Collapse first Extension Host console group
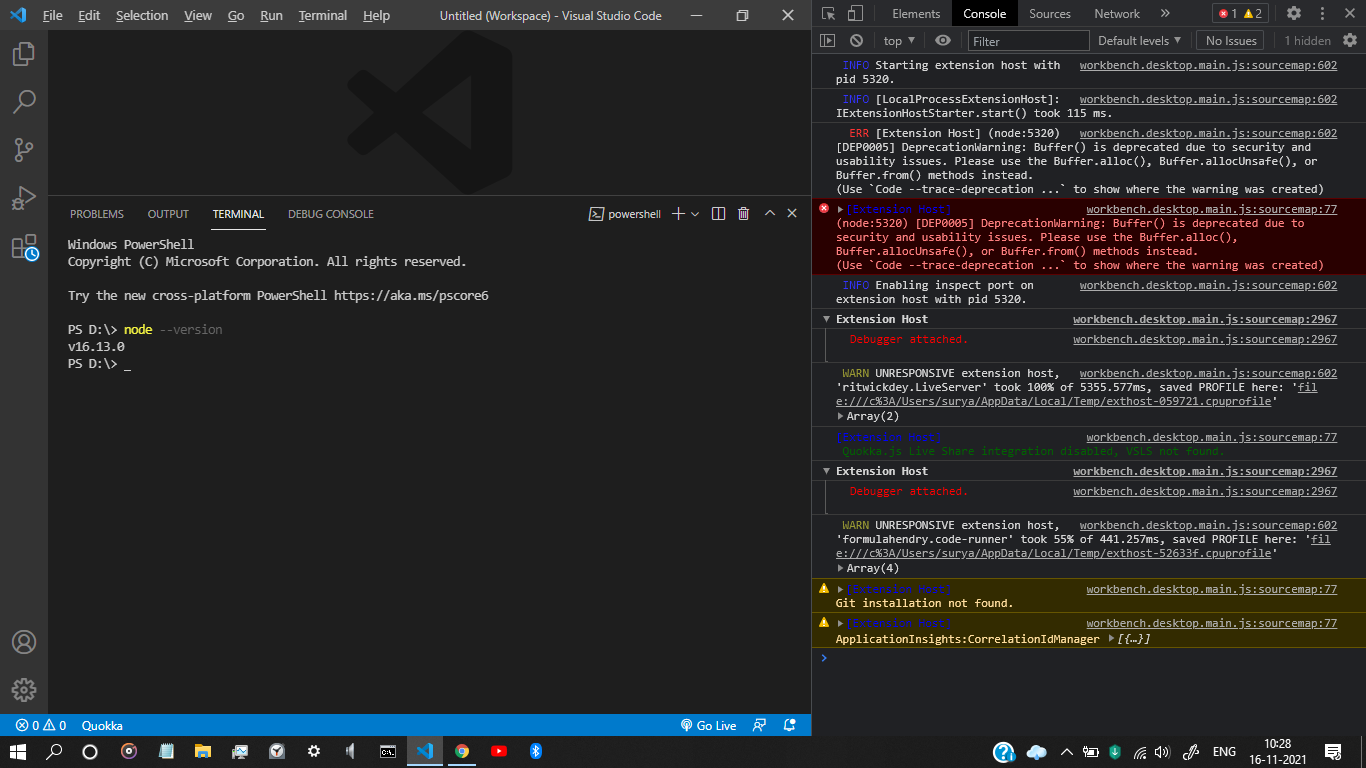Image resolution: width=1366 pixels, height=768 pixels. pyautogui.click(x=827, y=319)
